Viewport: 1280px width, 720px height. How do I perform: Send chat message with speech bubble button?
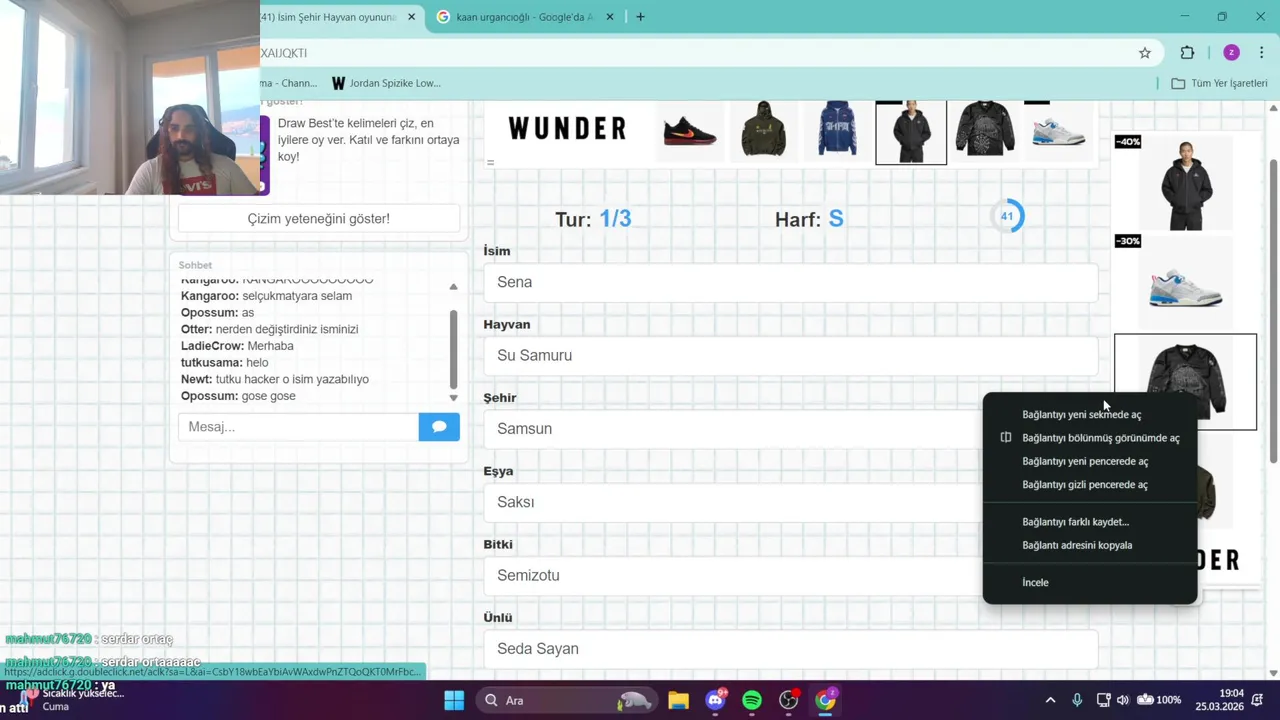tap(439, 427)
